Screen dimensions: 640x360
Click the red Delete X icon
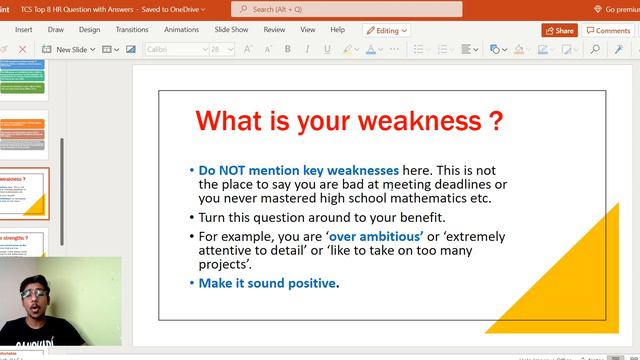22,50
